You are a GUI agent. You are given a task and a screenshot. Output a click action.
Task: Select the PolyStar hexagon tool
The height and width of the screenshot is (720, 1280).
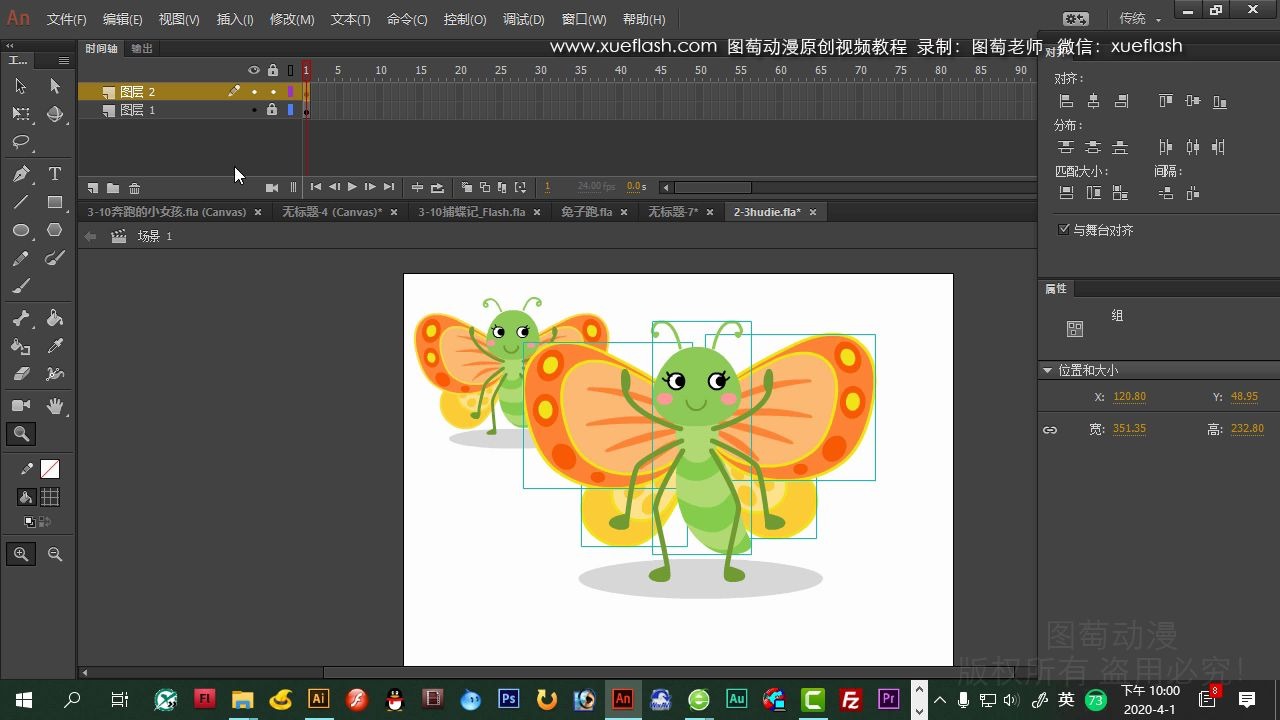[55, 230]
